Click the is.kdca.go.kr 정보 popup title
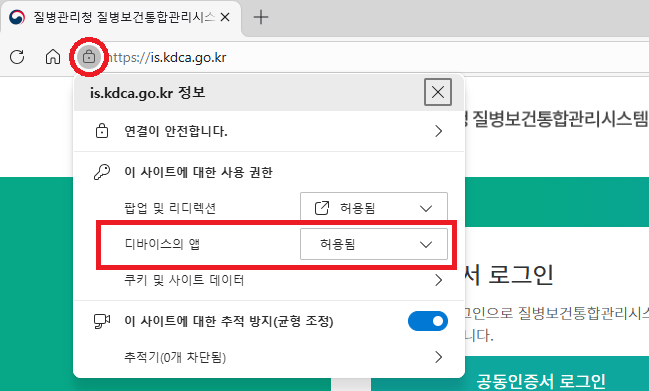Image resolution: width=649 pixels, height=391 pixels. click(147, 93)
